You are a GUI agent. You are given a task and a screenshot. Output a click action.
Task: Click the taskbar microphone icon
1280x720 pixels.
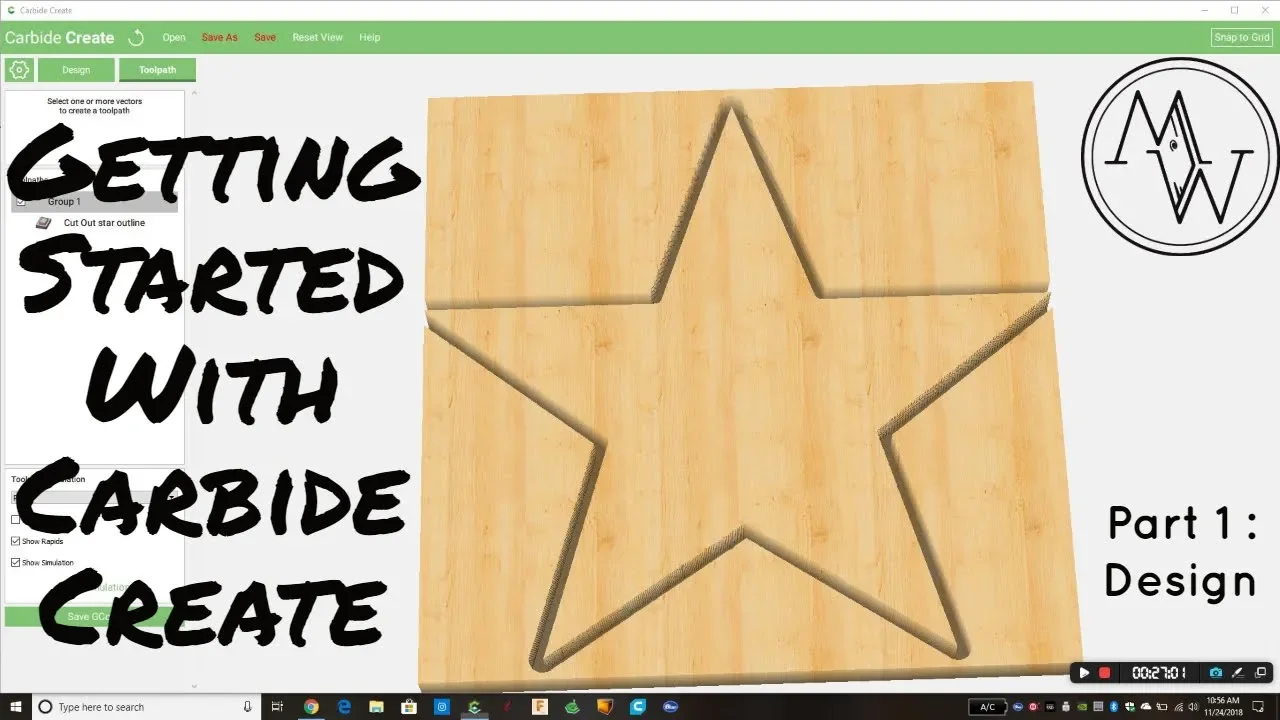point(248,707)
